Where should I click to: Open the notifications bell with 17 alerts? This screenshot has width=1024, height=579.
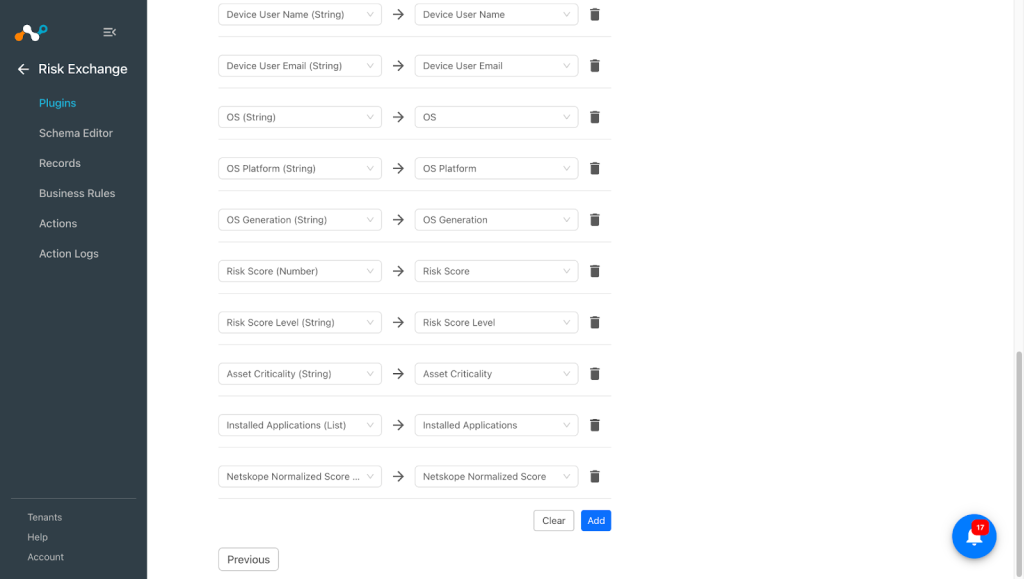tap(974, 536)
